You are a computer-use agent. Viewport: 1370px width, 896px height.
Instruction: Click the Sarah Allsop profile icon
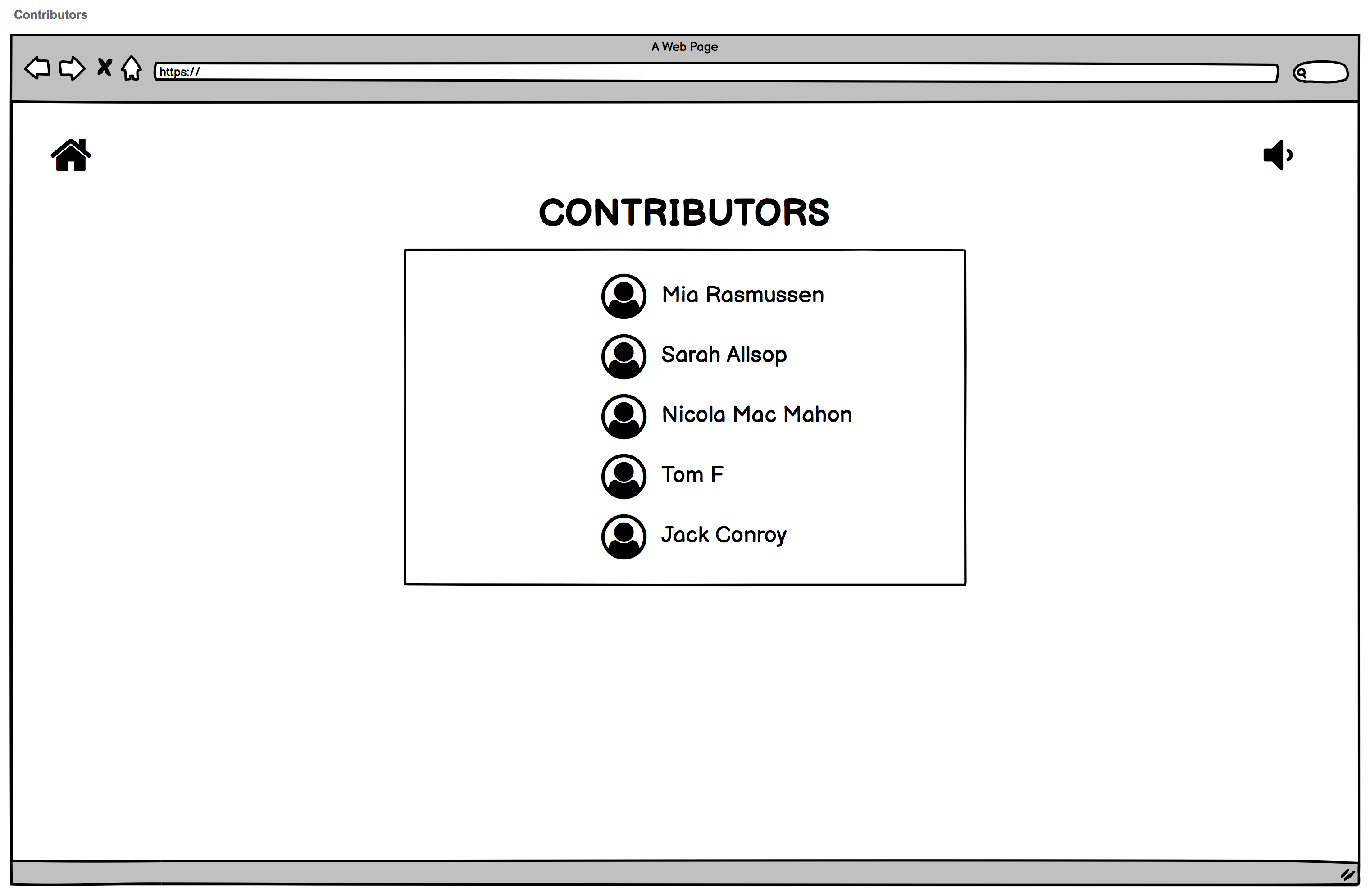tap(622, 355)
